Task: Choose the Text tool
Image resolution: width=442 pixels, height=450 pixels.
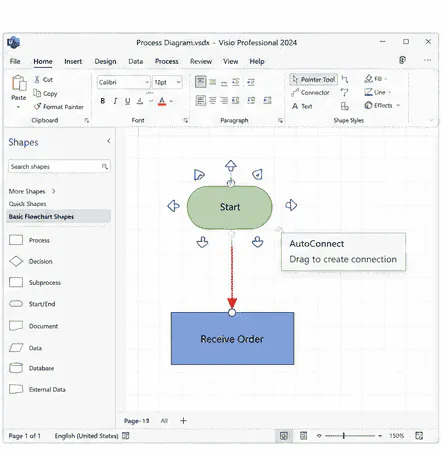Action: point(302,106)
